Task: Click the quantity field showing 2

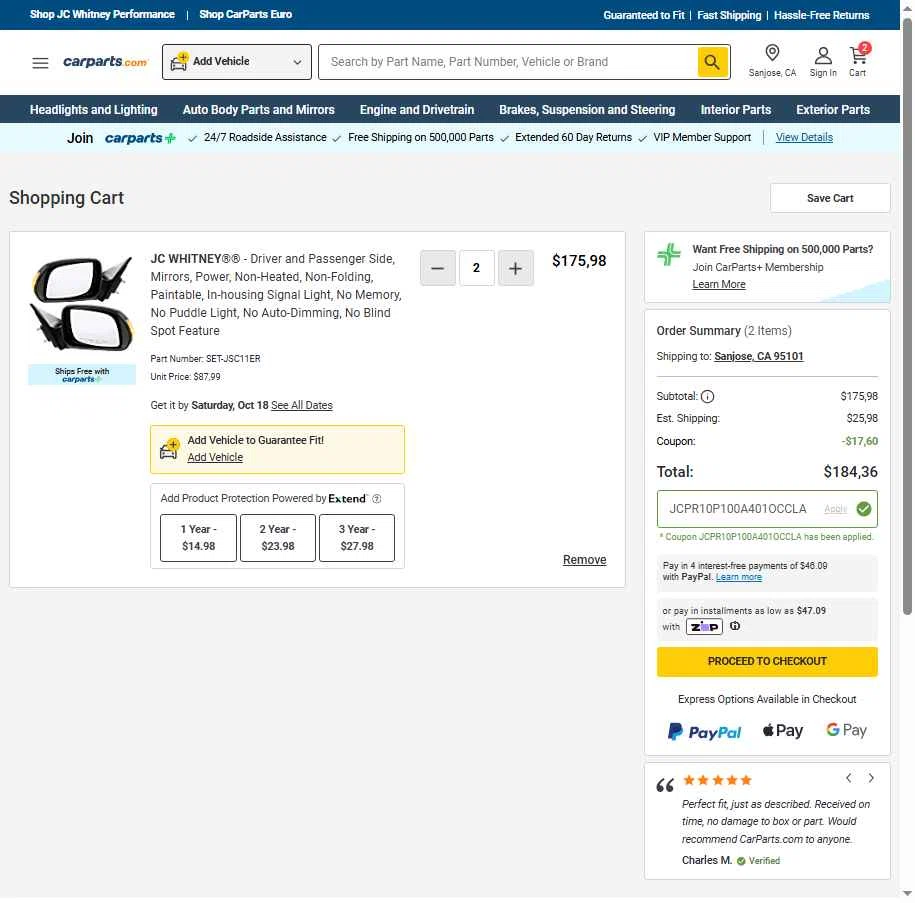Action: tap(477, 268)
